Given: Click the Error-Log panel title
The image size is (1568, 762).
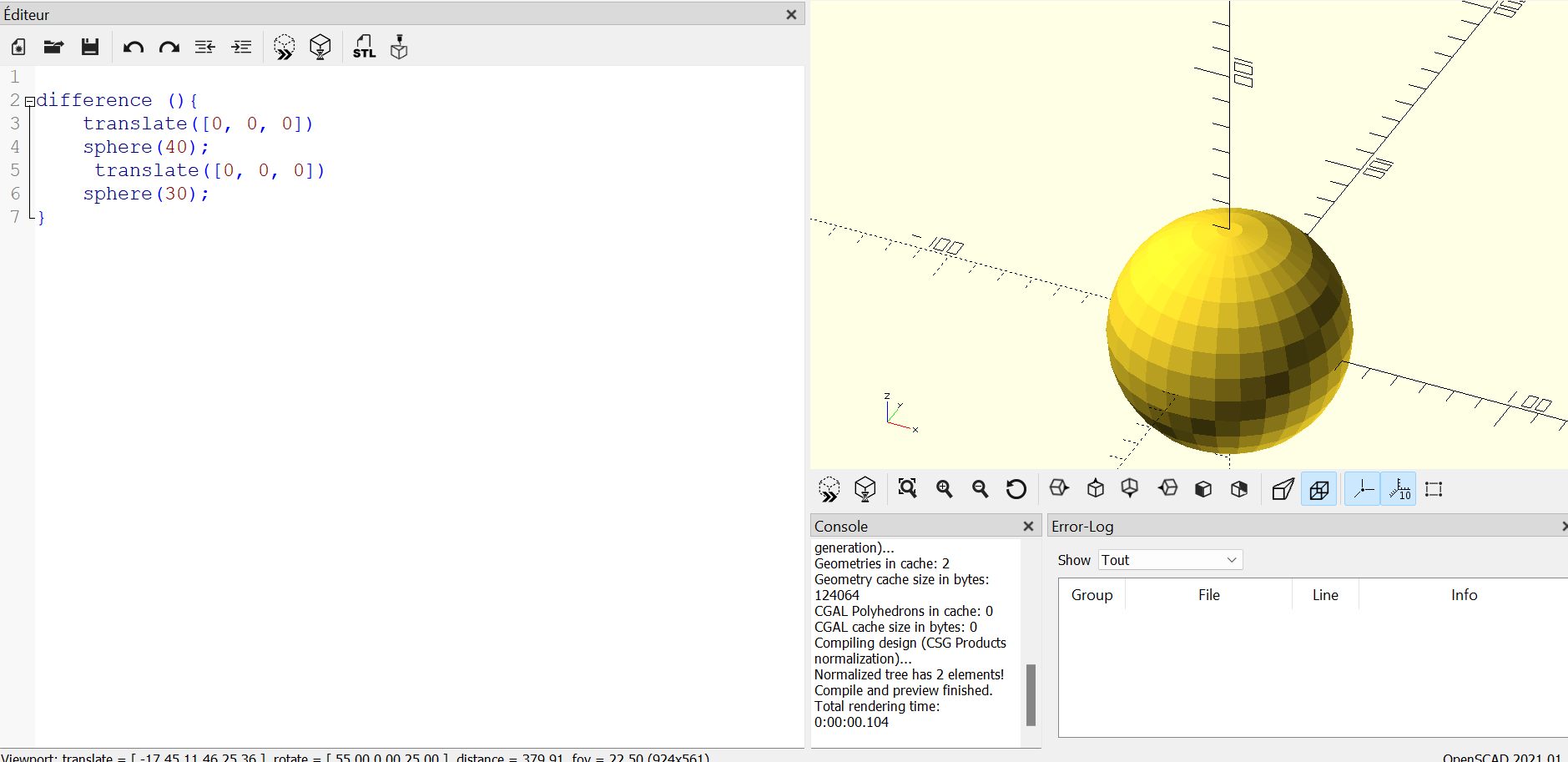Looking at the screenshot, I should (x=1082, y=526).
